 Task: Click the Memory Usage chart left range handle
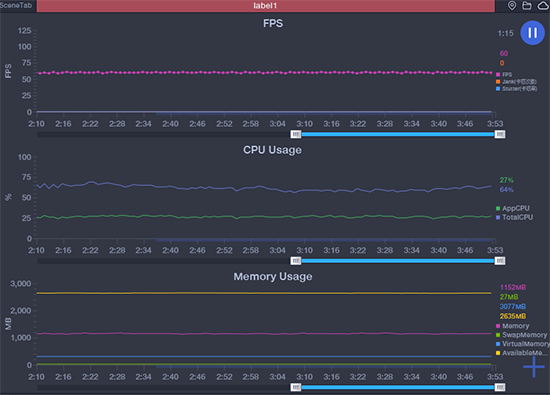[296, 387]
